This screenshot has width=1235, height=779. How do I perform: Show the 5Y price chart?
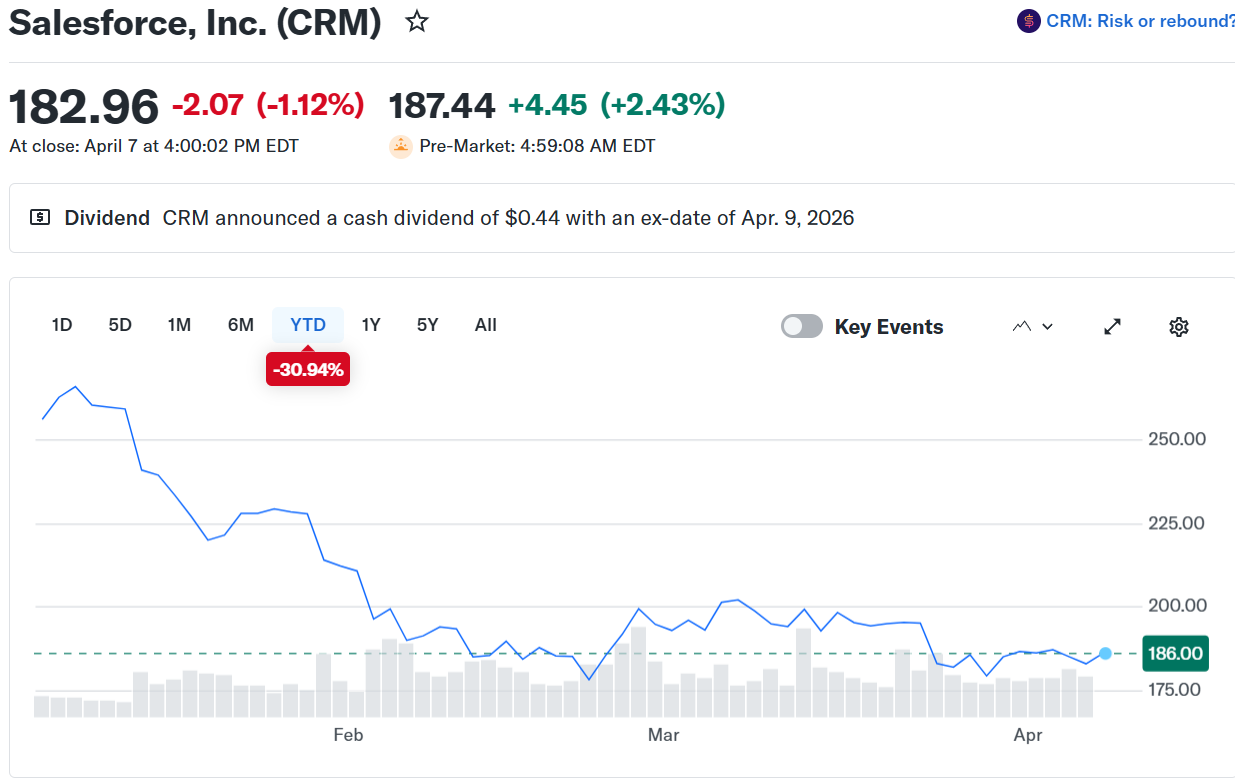click(x=428, y=325)
